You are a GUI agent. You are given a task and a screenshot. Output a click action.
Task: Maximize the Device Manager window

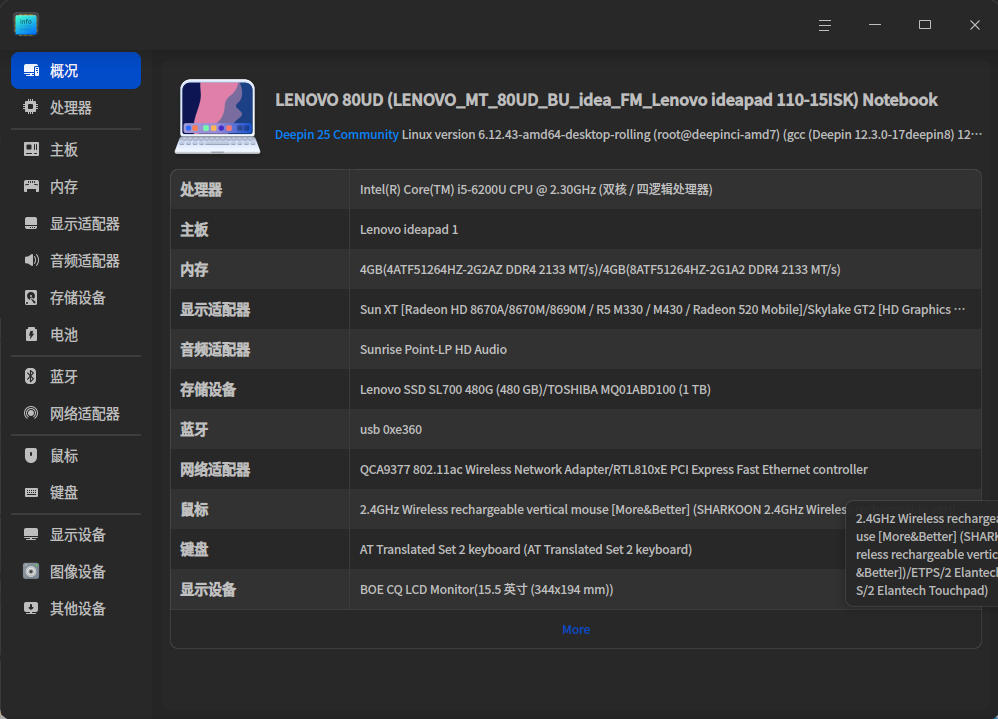click(x=925, y=25)
